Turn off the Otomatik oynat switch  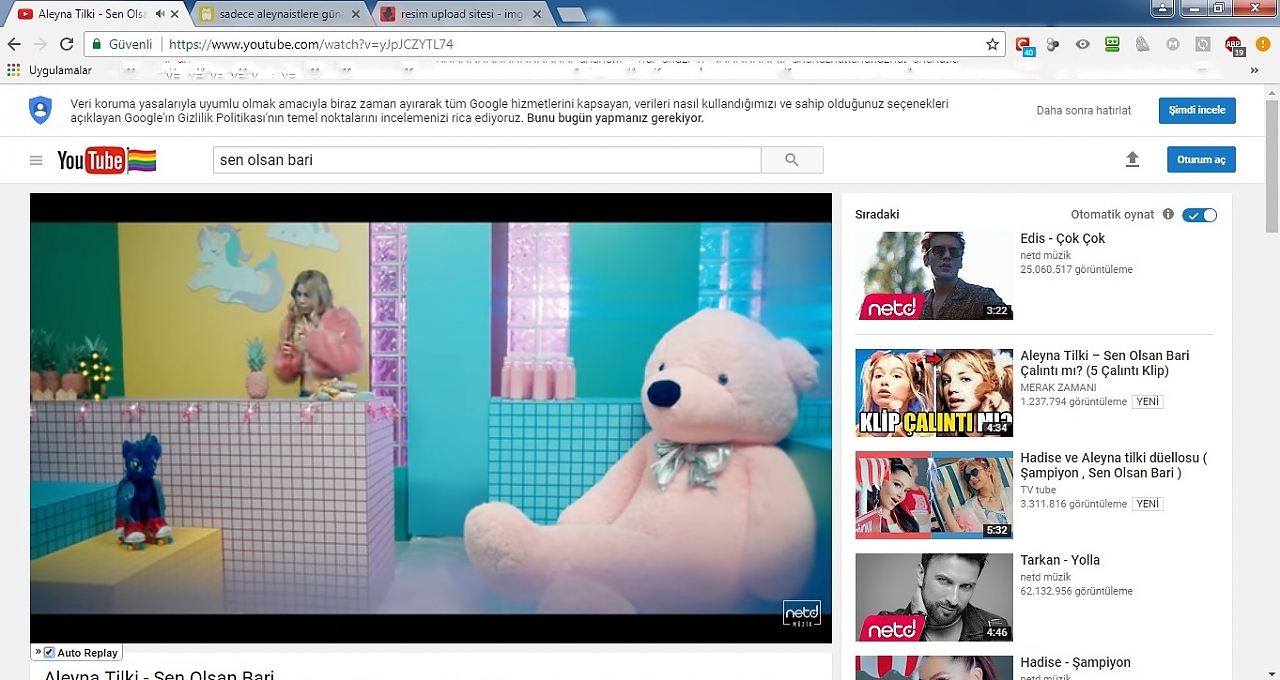(x=1199, y=215)
